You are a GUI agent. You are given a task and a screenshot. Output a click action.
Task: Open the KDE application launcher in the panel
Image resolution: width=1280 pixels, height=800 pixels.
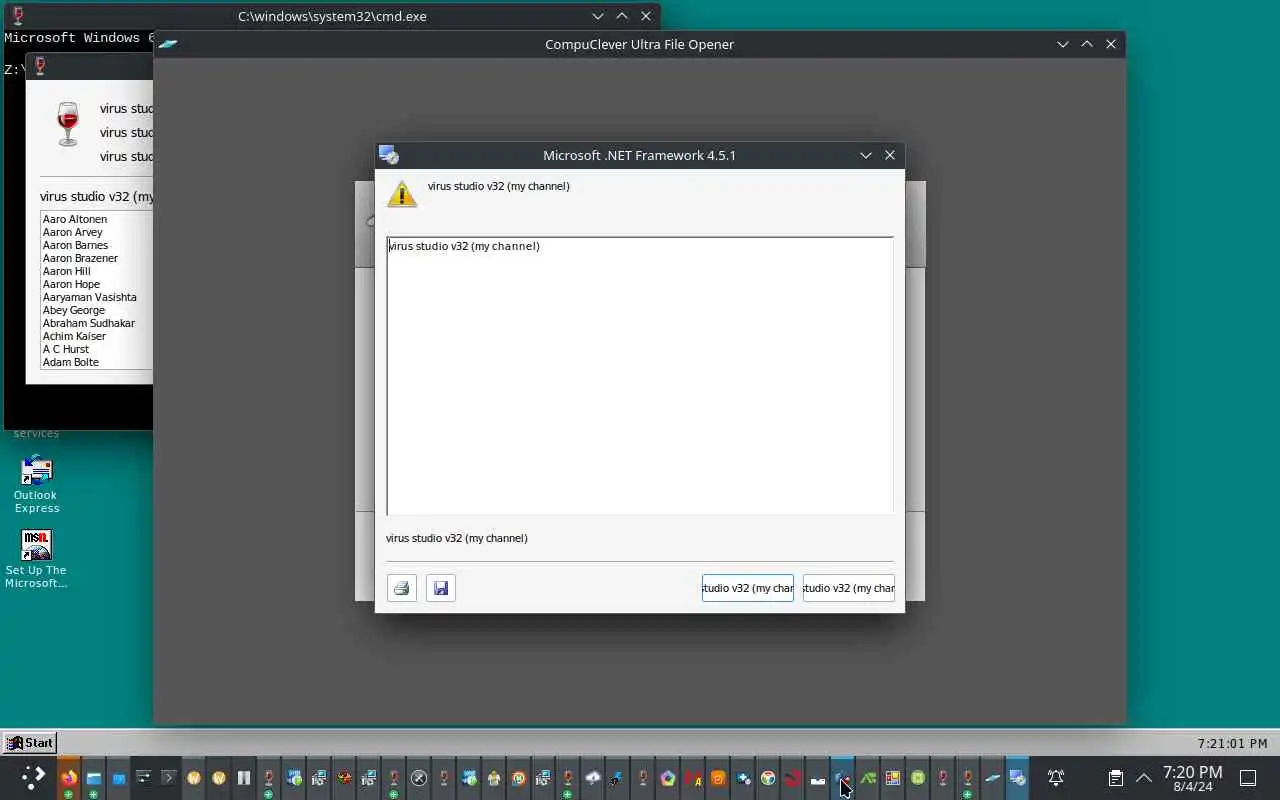[33, 777]
